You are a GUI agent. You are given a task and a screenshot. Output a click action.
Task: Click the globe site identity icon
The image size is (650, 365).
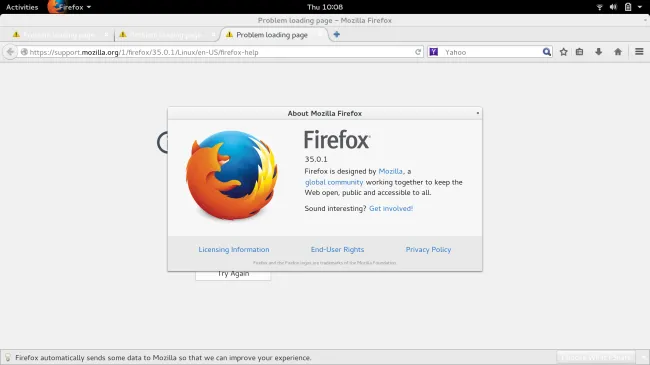point(24,52)
